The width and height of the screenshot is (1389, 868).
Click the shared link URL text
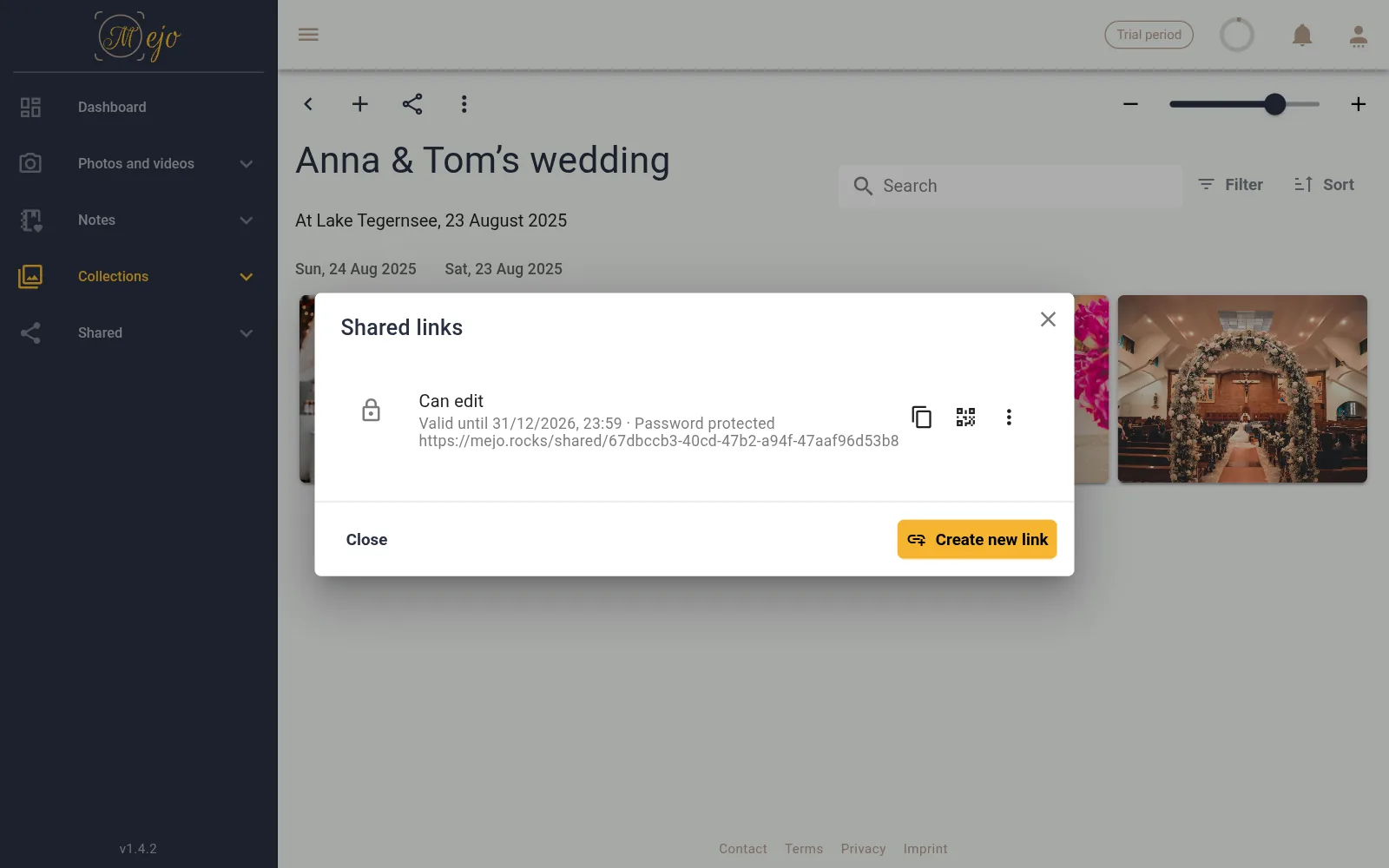(659, 441)
